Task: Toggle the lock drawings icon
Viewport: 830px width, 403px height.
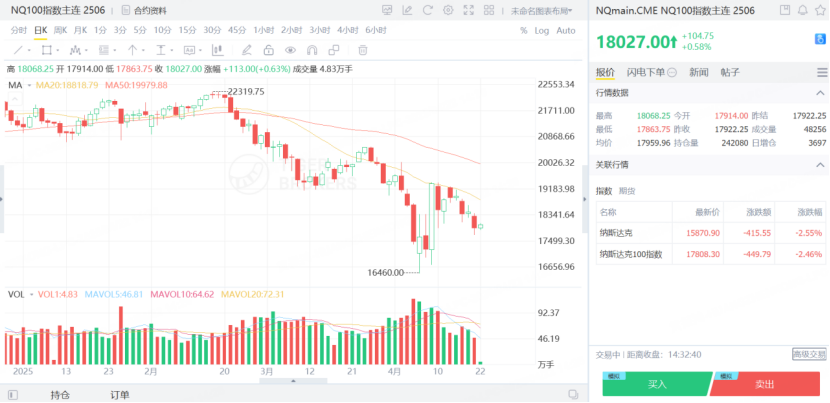Action: tap(268, 50)
